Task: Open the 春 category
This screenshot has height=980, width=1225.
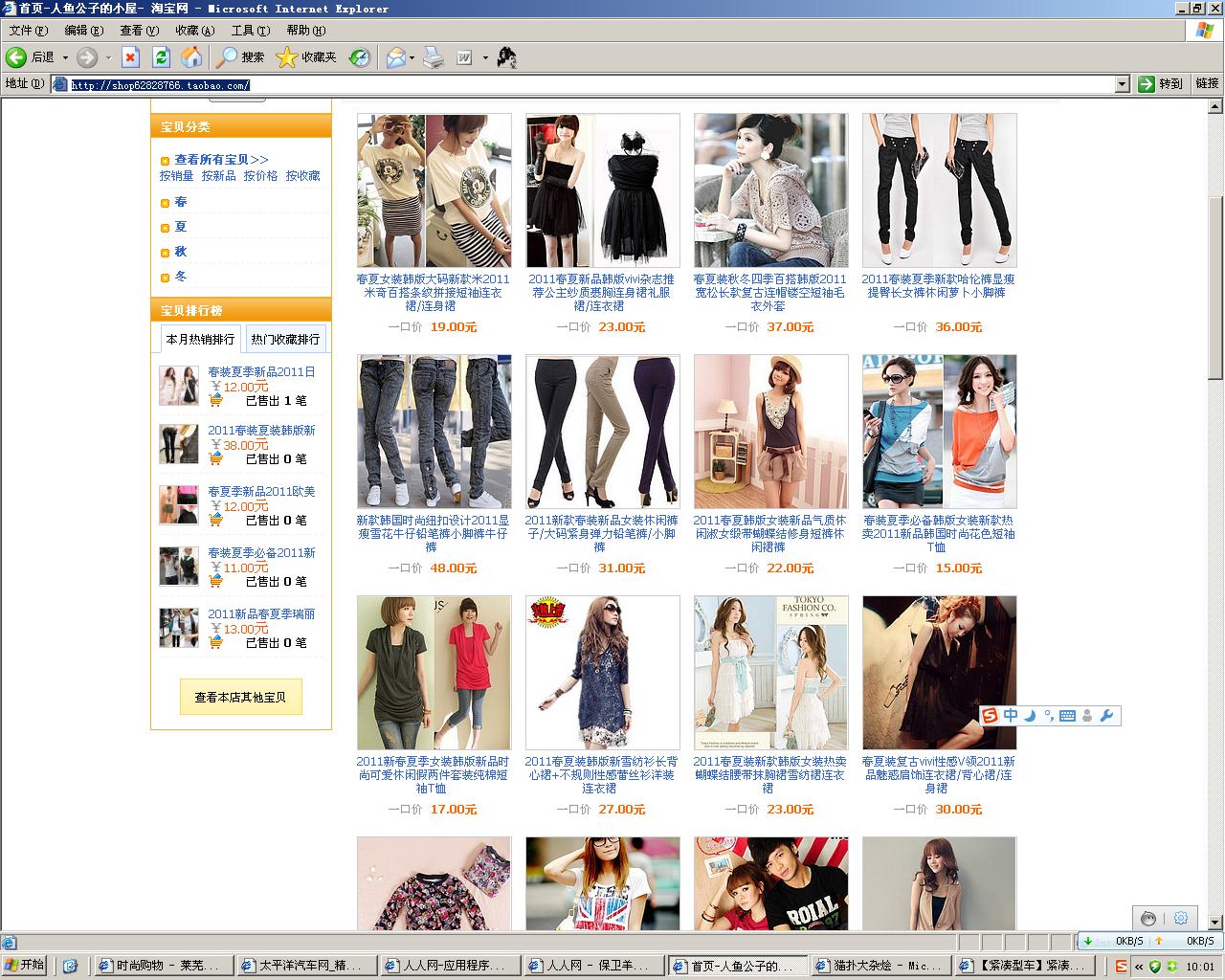Action: pos(181,202)
